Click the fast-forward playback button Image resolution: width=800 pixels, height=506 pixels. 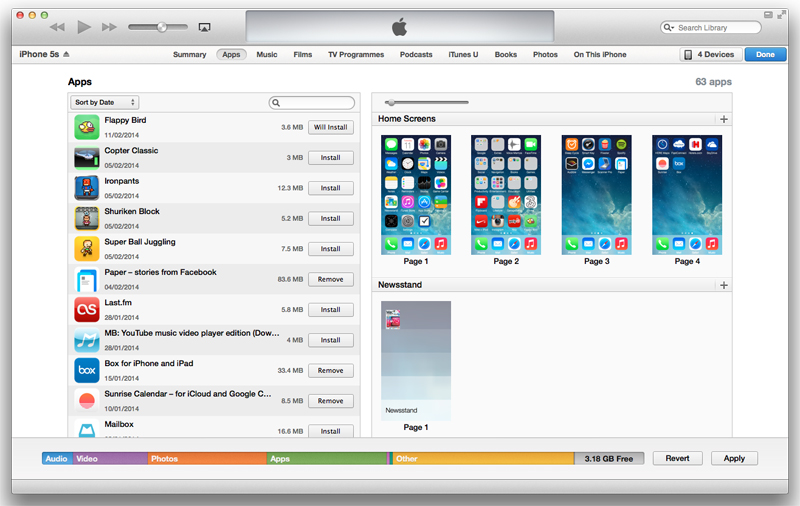click(x=109, y=27)
